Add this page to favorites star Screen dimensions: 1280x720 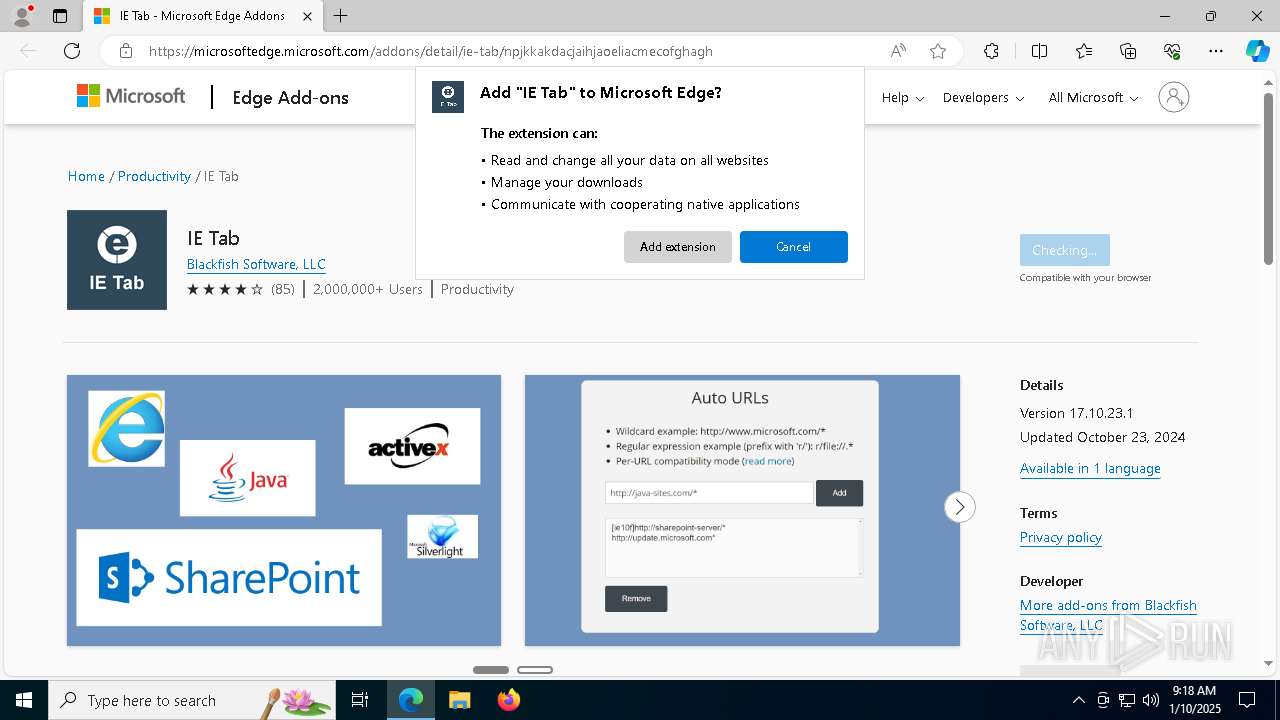[938, 51]
